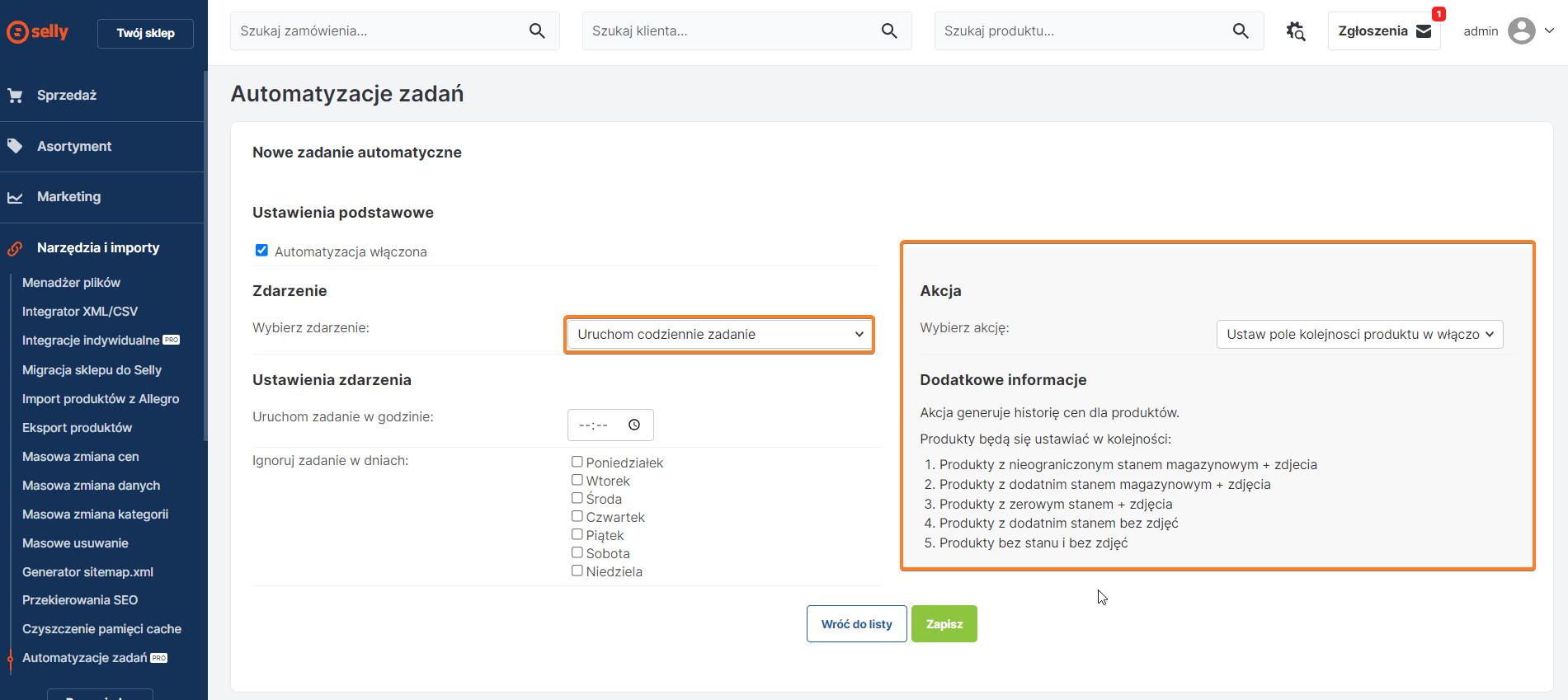Click the customer search magnifier icon

coord(889,31)
